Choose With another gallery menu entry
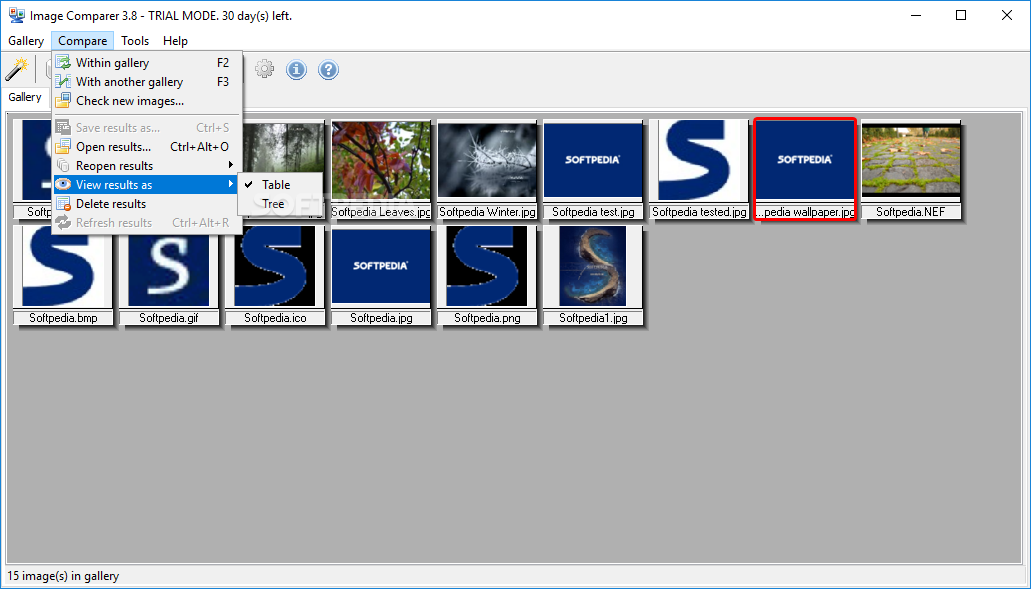The height and width of the screenshot is (589, 1031). pyautogui.click(x=147, y=82)
